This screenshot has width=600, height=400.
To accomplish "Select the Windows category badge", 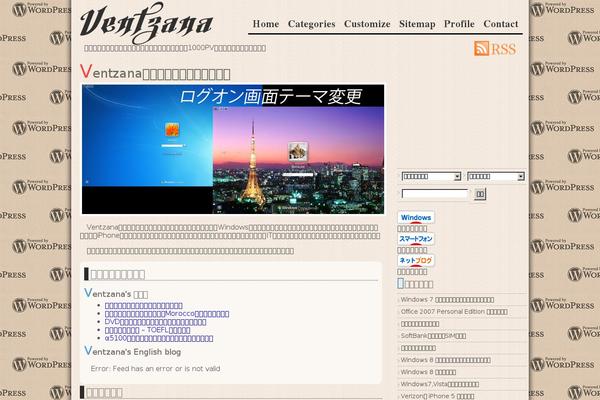I will 416,217.
